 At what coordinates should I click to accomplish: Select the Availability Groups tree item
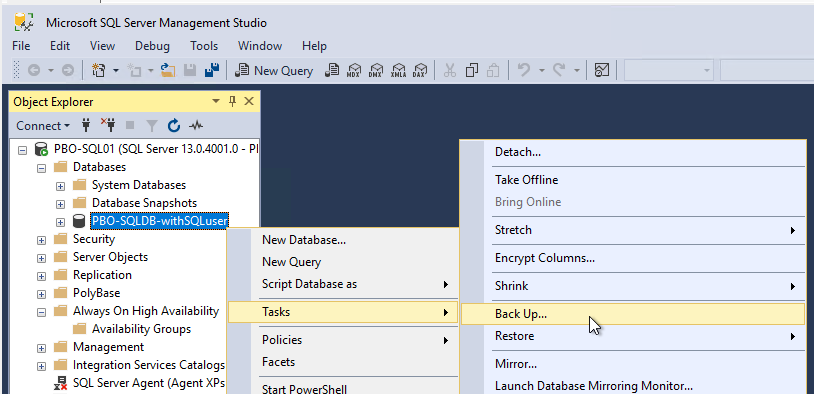coord(141,329)
